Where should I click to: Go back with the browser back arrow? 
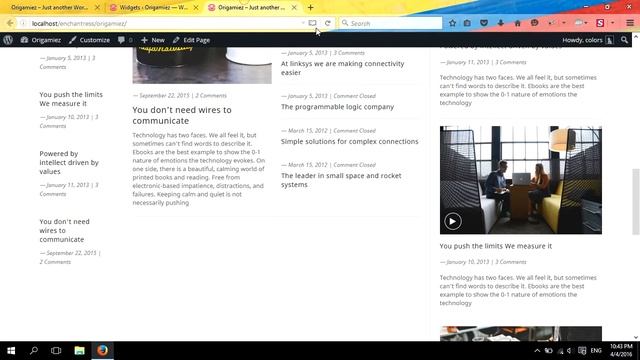(x=10, y=23)
